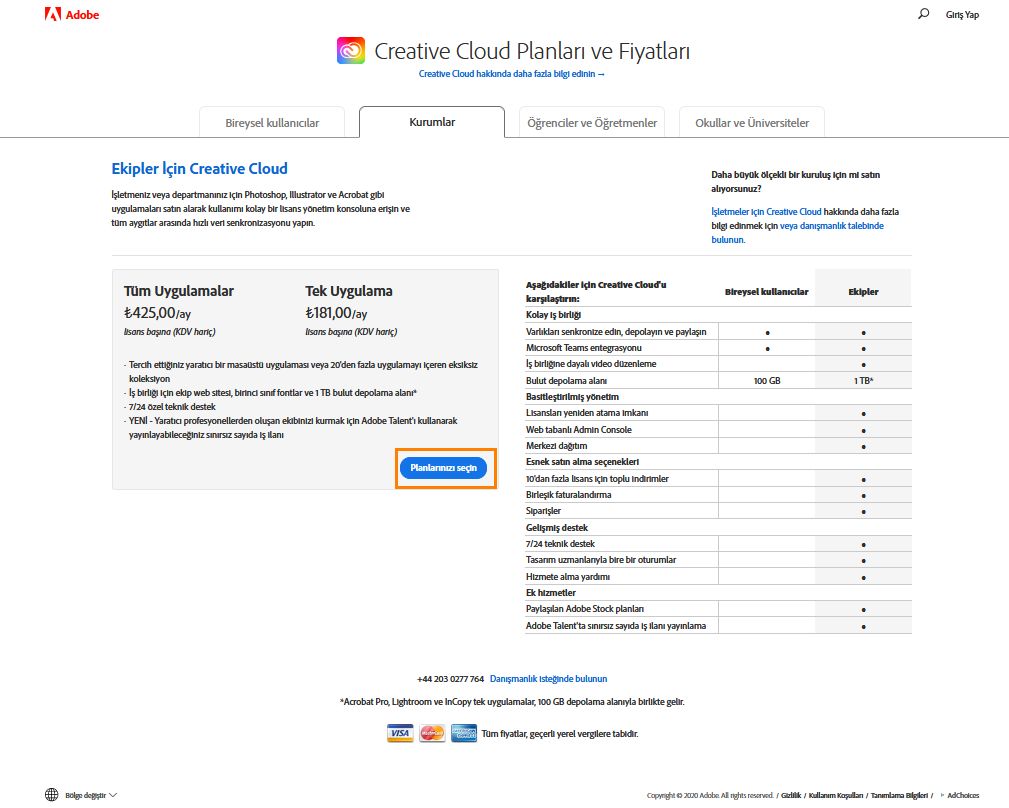This screenshot has height=808, width=1009.
Task: Open Öğrenciler ve Öğretmenler tab
Action: (592, 122)
